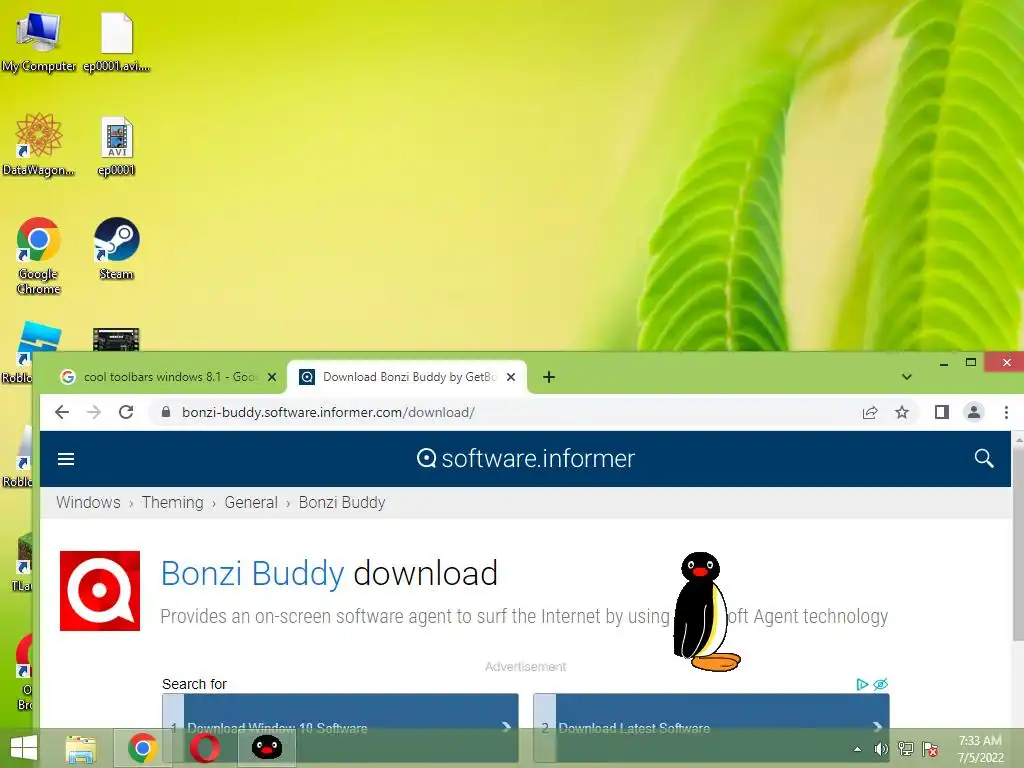The height and width of the screenshot is (768, 1024).
Task: View site info via padlock icon
Action: (166, 412)
